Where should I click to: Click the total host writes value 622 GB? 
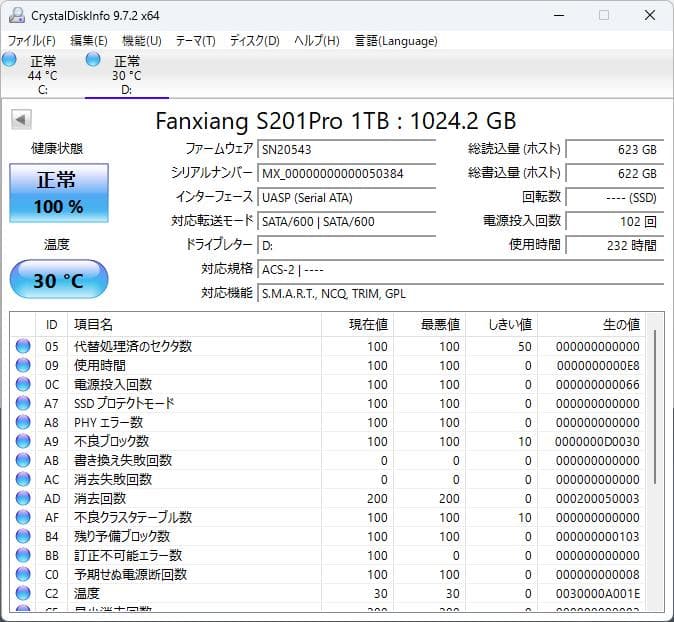pyautogui.click(x=615, y=173)
